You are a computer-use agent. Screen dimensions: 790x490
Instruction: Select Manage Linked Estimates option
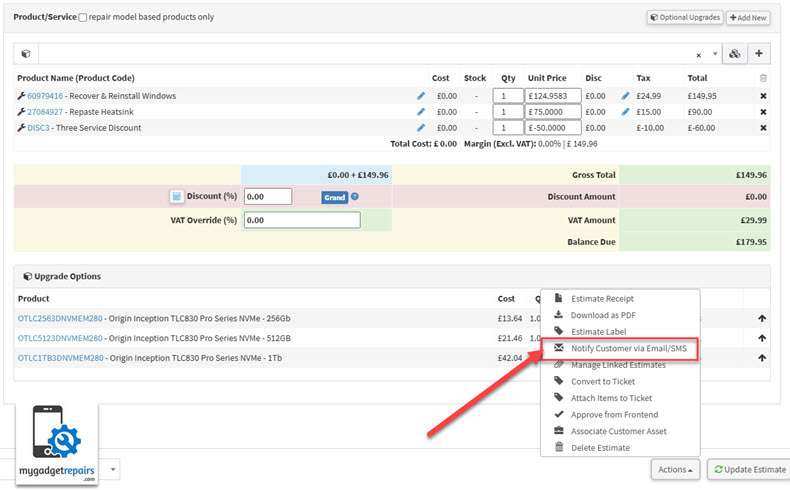pos(618,365)
